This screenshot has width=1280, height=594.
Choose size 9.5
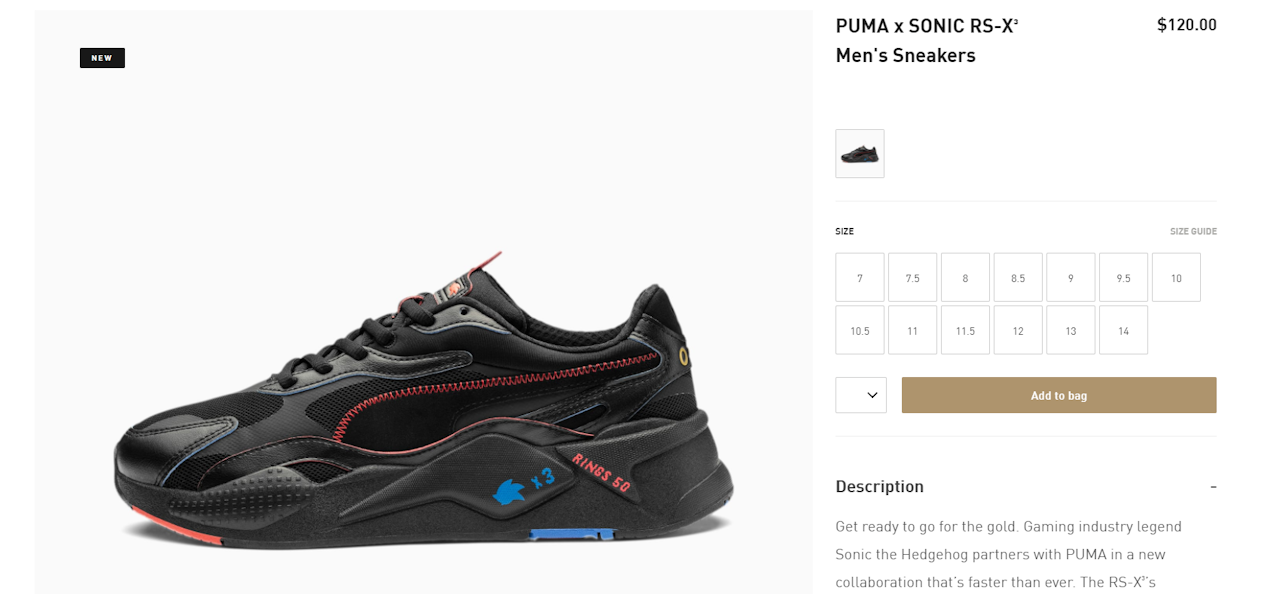[1123, 277]
